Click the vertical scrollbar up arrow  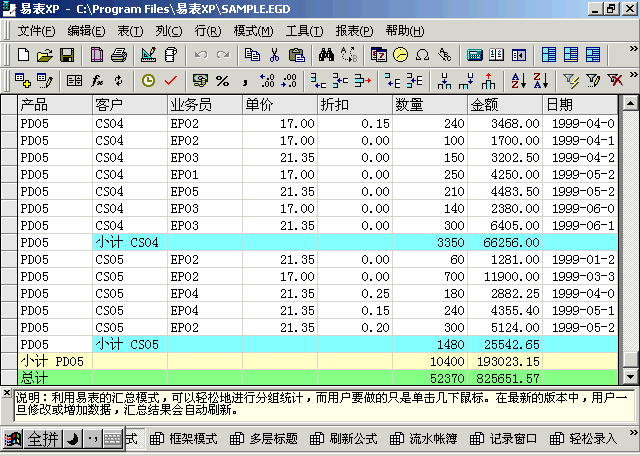coord(630,103)
